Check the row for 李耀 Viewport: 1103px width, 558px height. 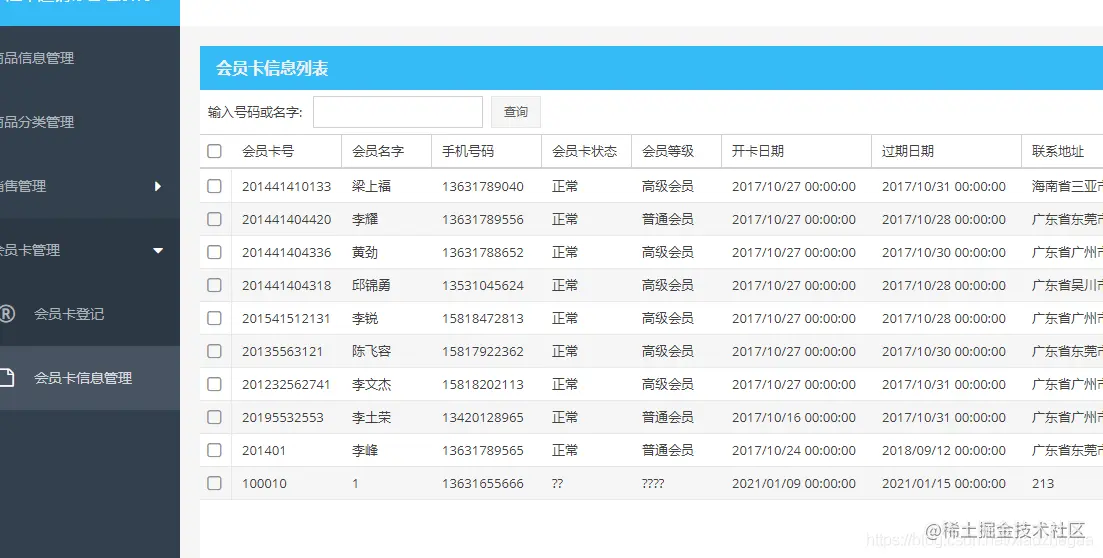pos(215,220)
